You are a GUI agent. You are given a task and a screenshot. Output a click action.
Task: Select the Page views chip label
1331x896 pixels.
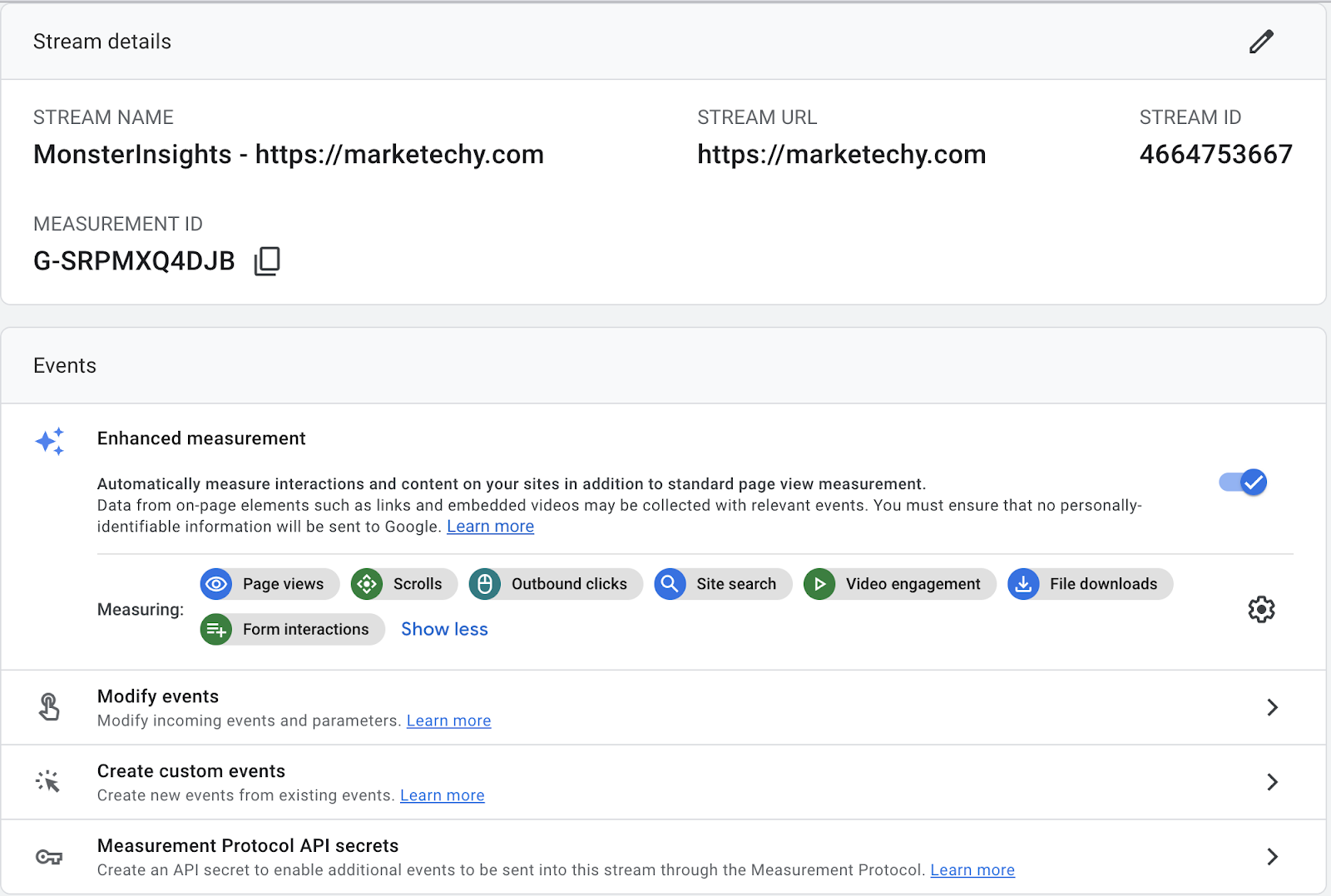click(283, 584)
